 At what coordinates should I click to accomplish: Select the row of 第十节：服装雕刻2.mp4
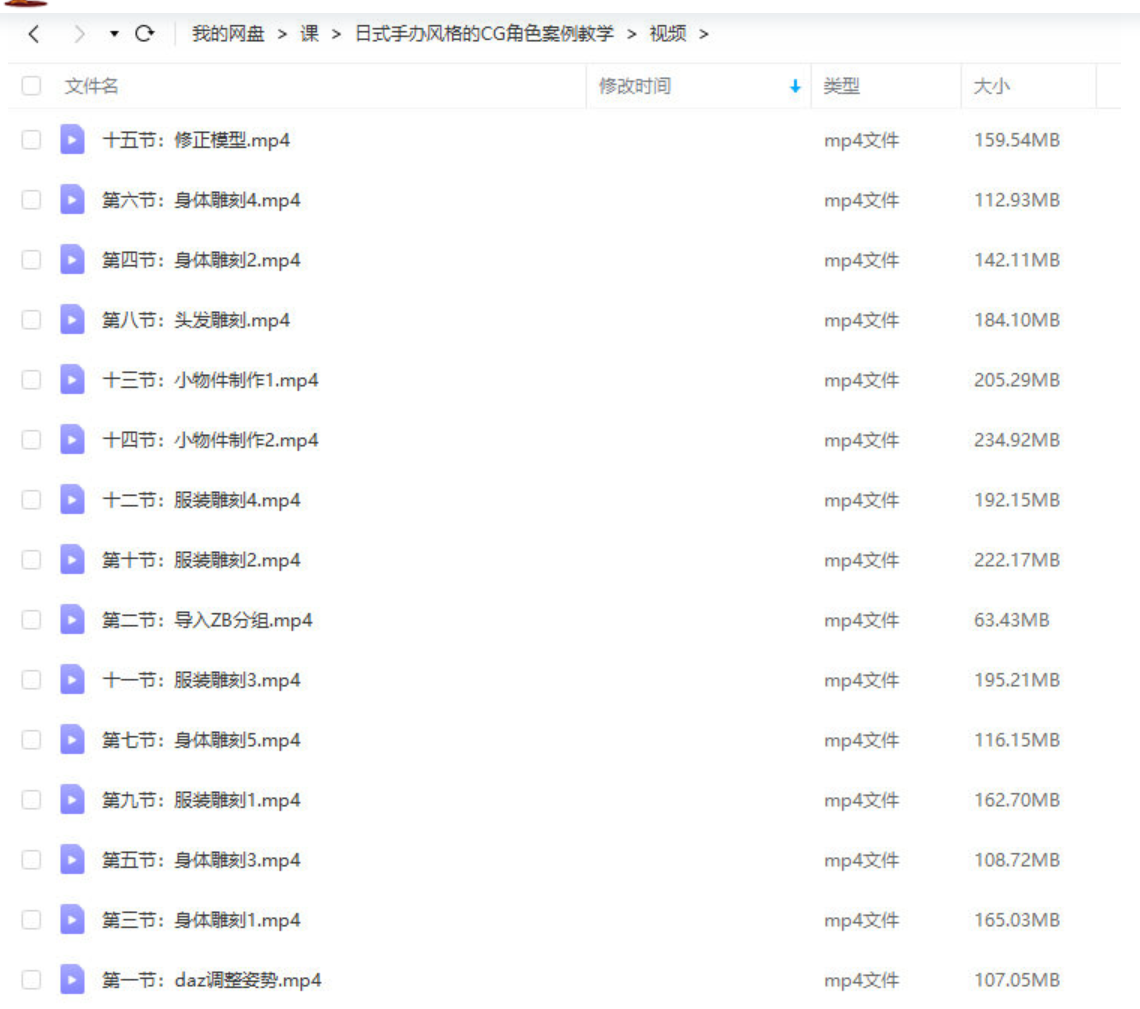pos(500,560)
